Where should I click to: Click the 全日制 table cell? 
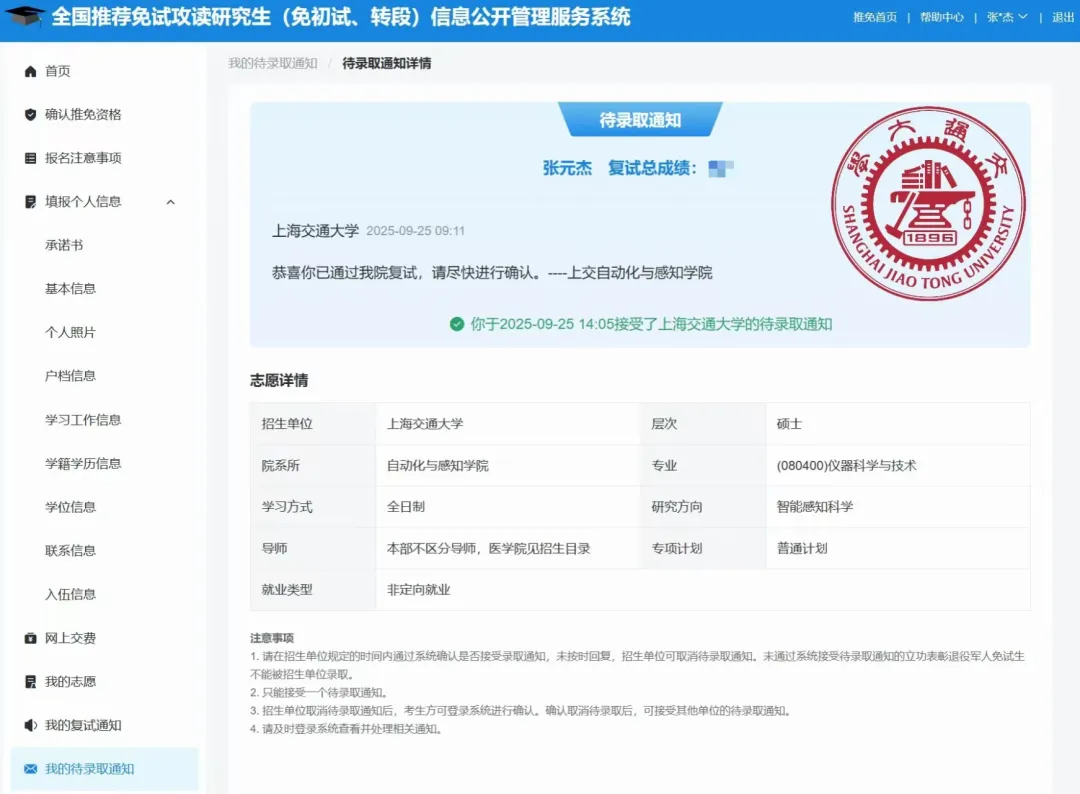point(508,507)
